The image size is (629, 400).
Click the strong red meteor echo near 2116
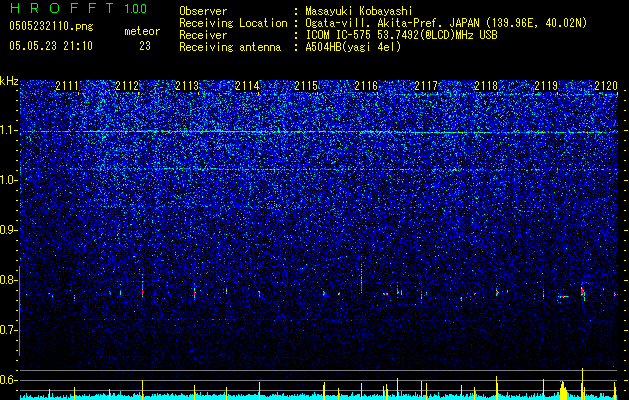tap(361, 282)
